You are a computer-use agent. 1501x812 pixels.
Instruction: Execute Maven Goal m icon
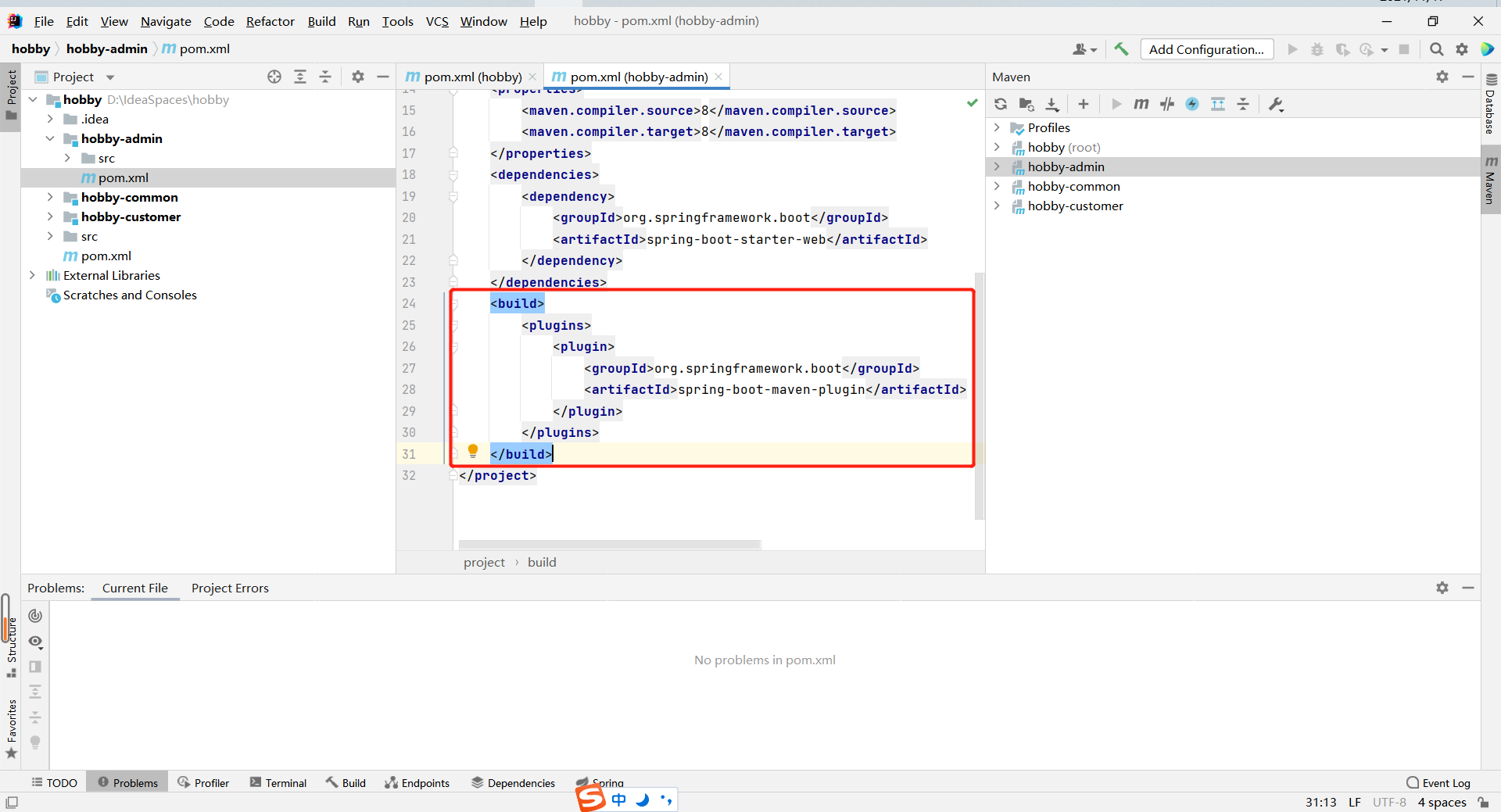point(1141,104)
